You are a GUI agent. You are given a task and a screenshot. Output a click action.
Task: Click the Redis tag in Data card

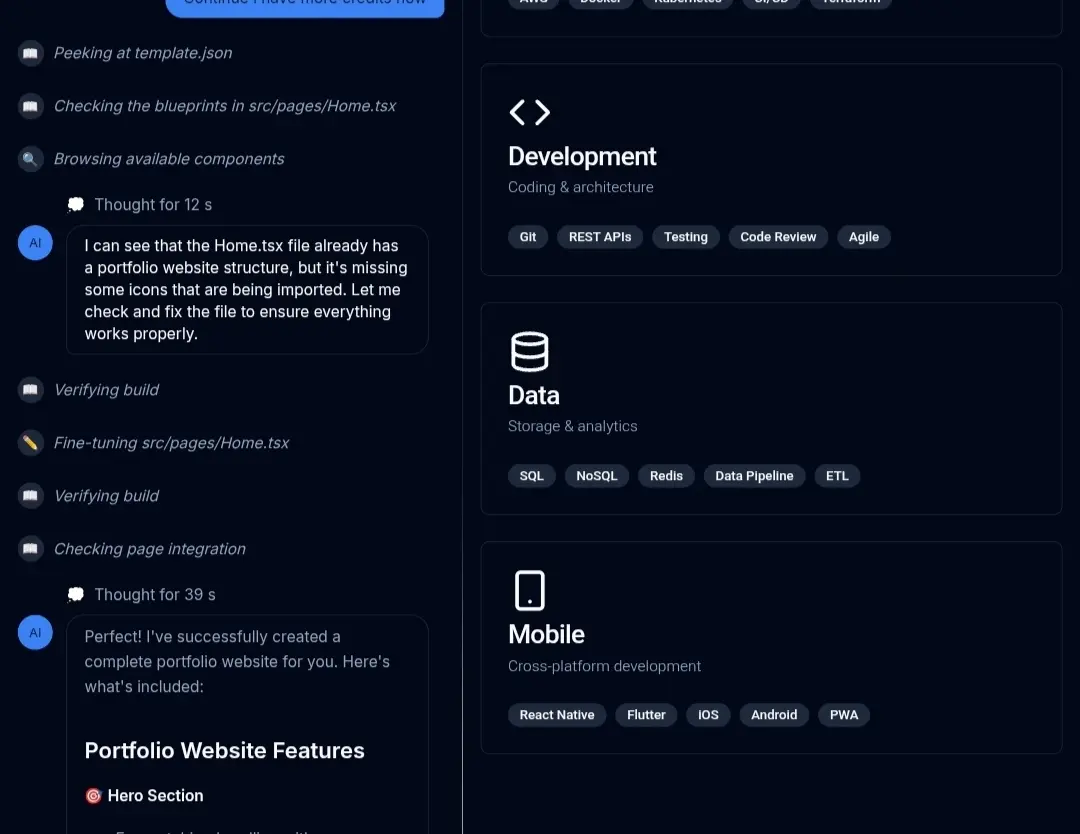click(x=666, y=476)
